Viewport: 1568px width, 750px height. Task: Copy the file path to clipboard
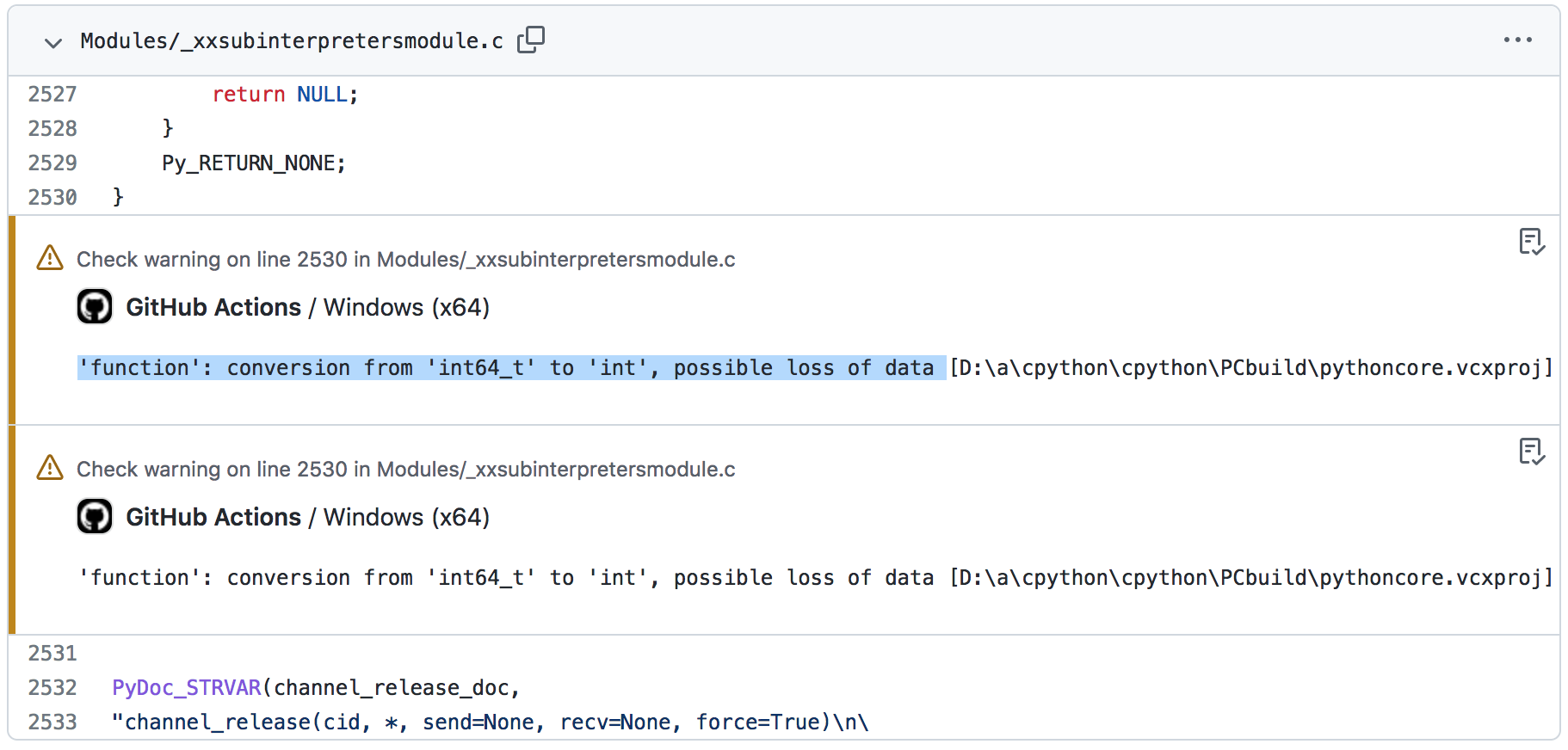(x=531, y=40)
